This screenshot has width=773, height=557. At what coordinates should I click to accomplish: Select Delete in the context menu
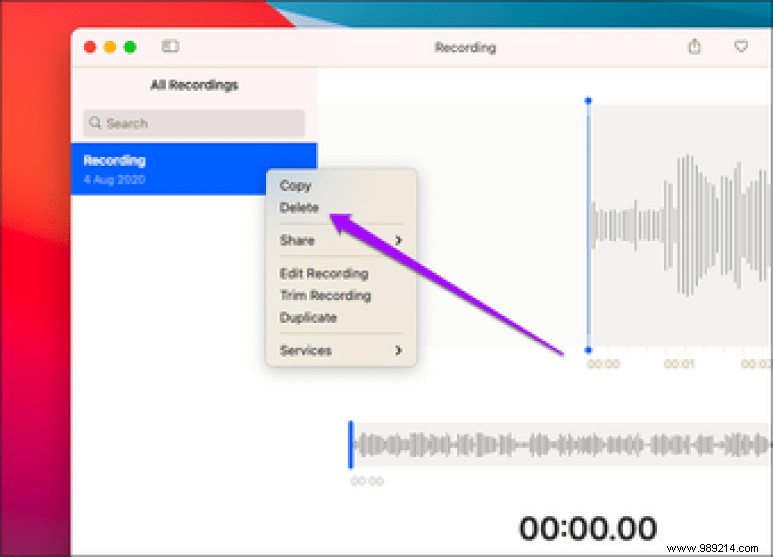point(300,208)
